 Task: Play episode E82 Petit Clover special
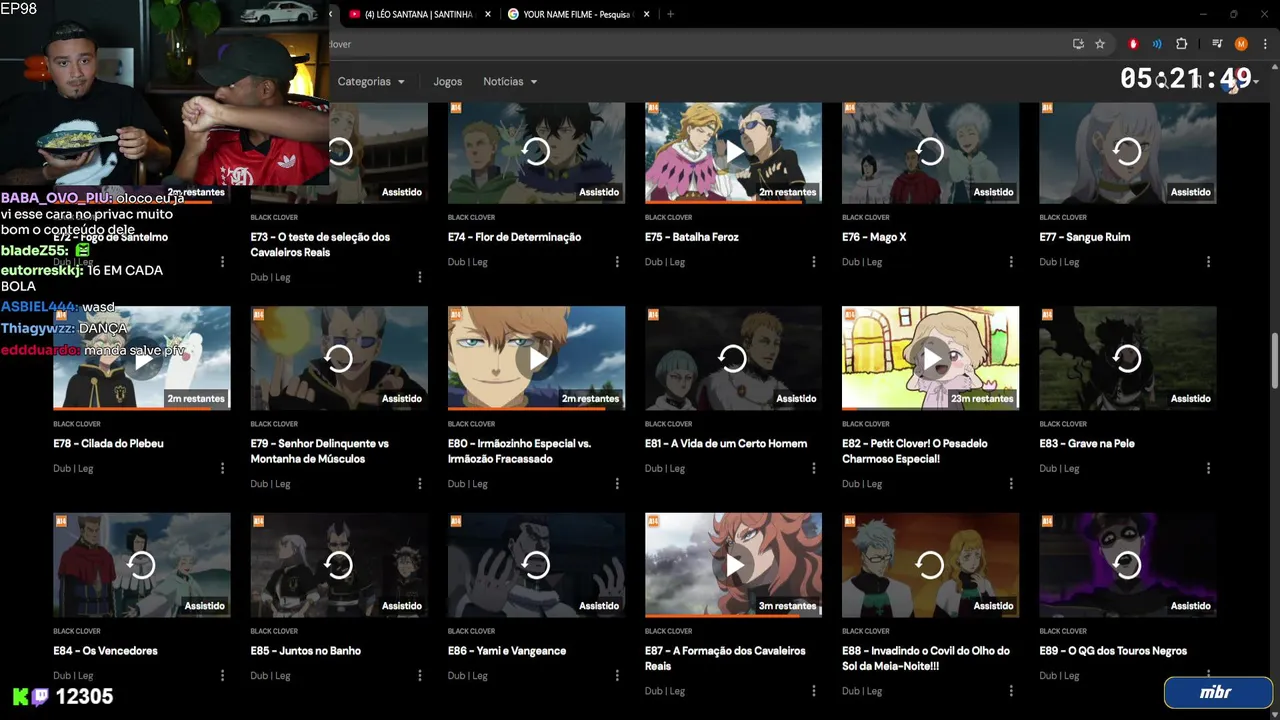tap(930, 358)
